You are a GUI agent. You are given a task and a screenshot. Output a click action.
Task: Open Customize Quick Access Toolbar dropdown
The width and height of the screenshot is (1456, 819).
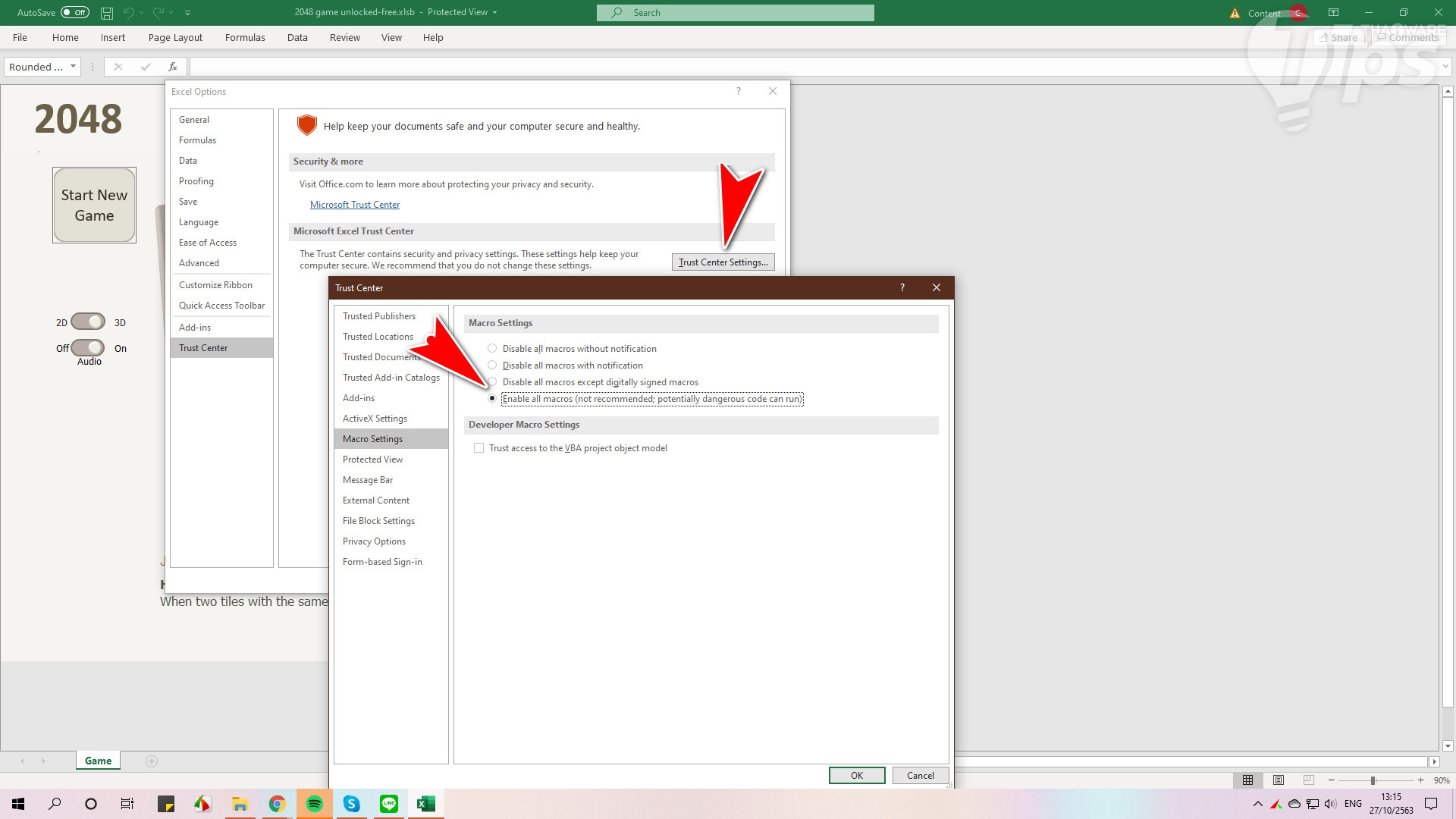coord(188,13)
